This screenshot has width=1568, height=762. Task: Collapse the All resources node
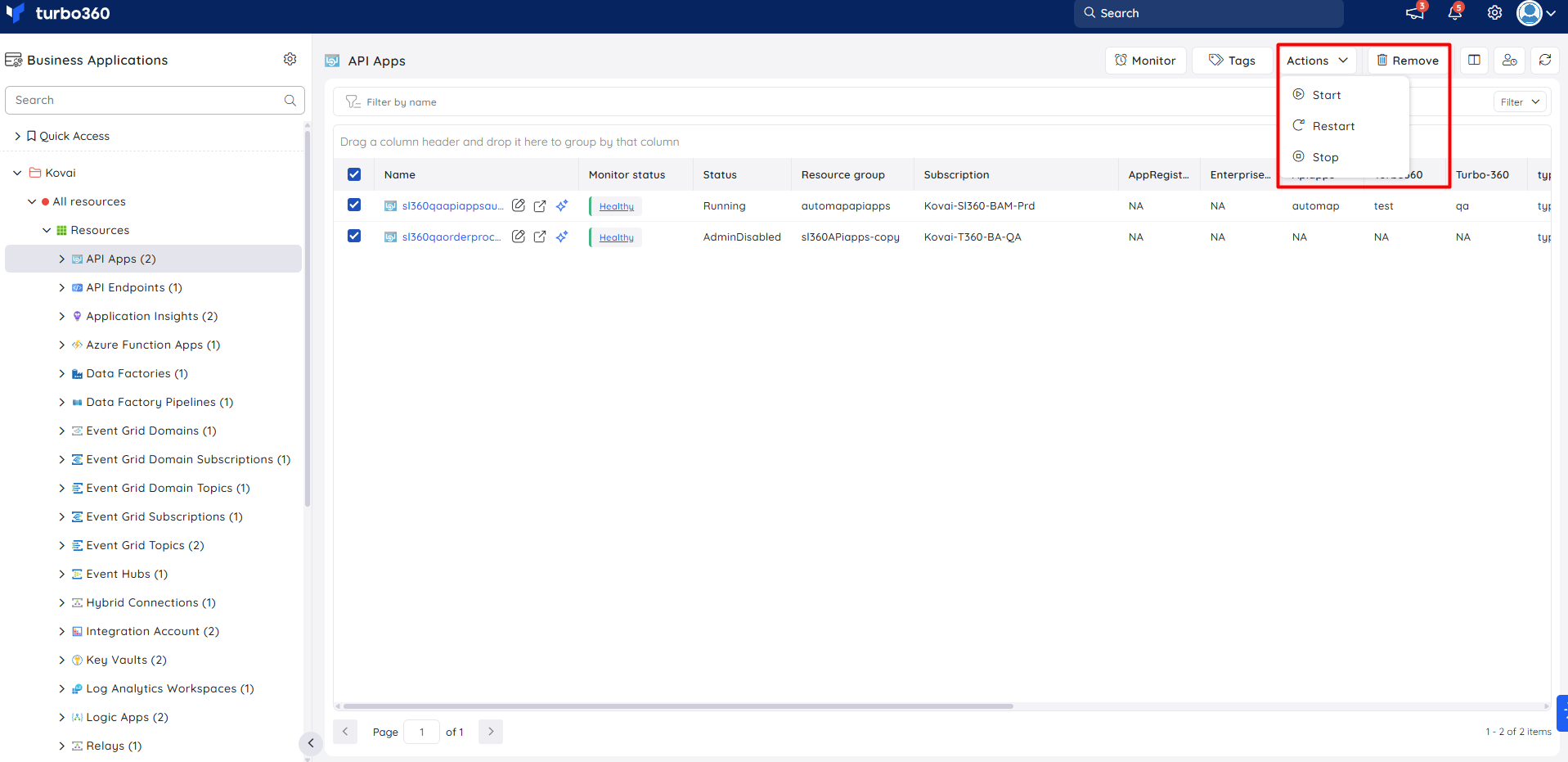[x=32, y=201]
